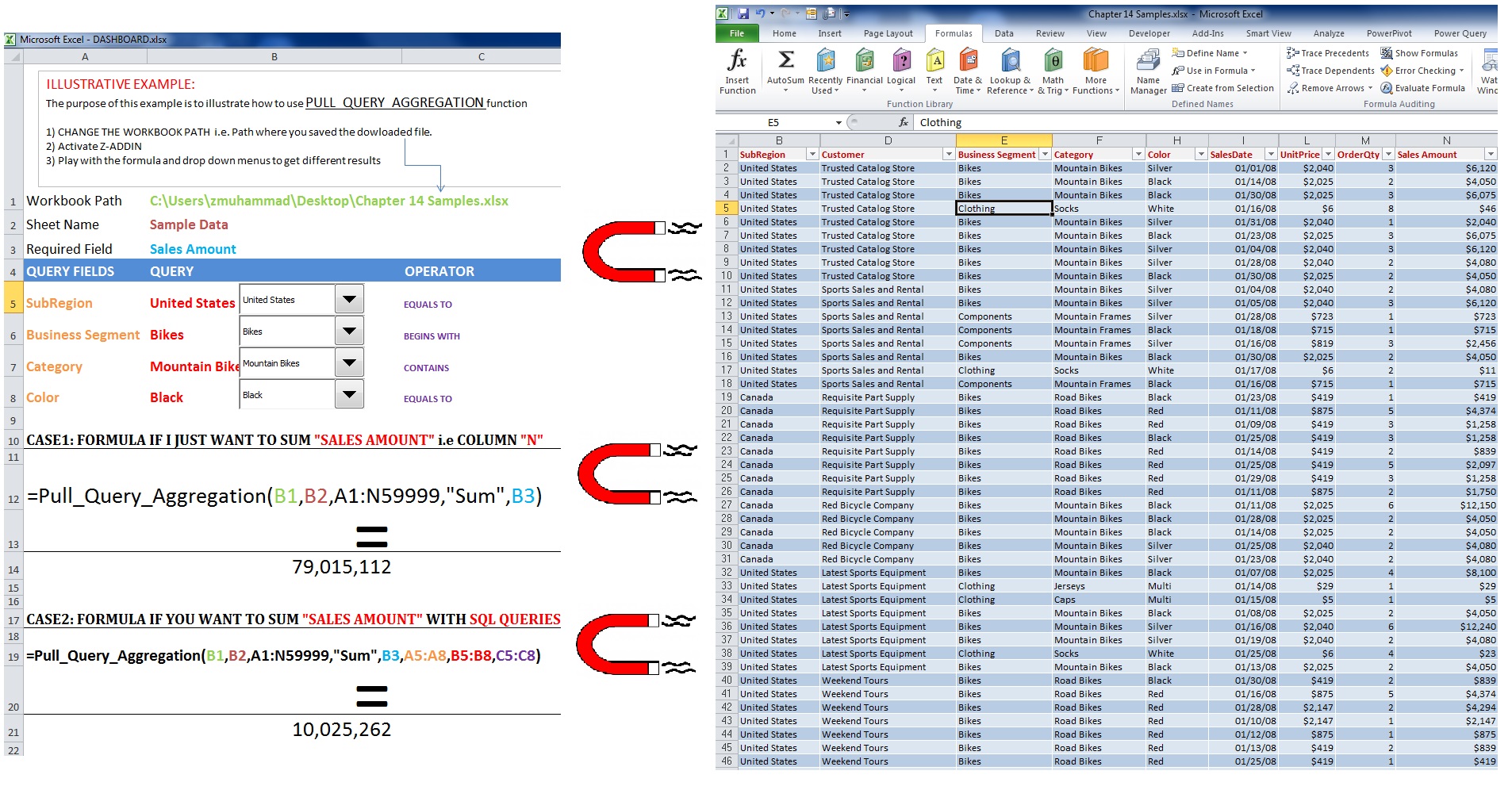Click the Evaluate Formula button

(x=1423, y=88)
